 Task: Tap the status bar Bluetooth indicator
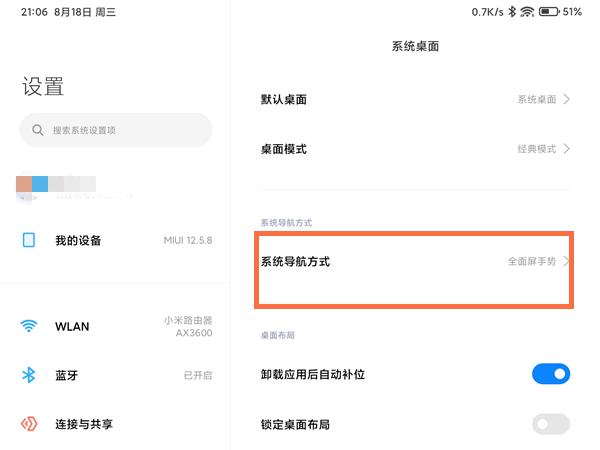point(512,12)
